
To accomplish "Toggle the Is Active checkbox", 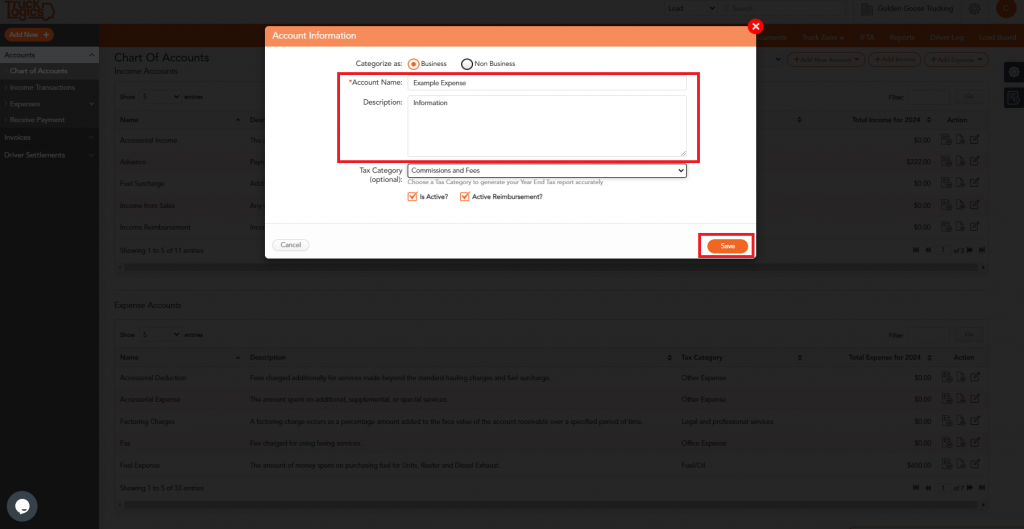I will [x=412, y=197].
